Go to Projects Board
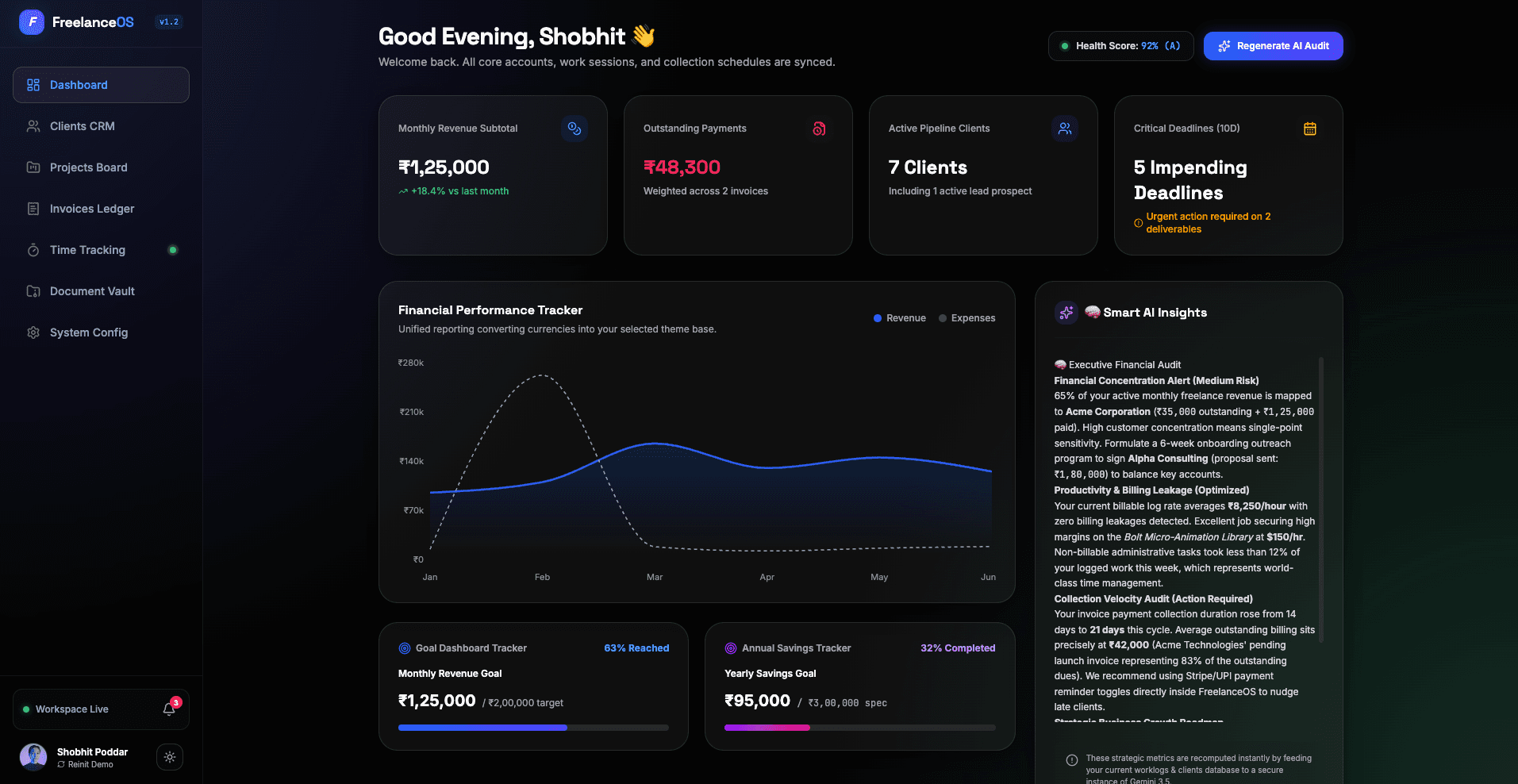1518x784 pixels. 101,167
